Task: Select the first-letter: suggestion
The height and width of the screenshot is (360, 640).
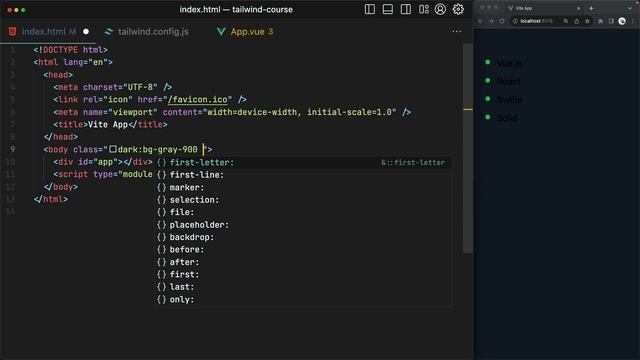Action: (x=304, y=162)
